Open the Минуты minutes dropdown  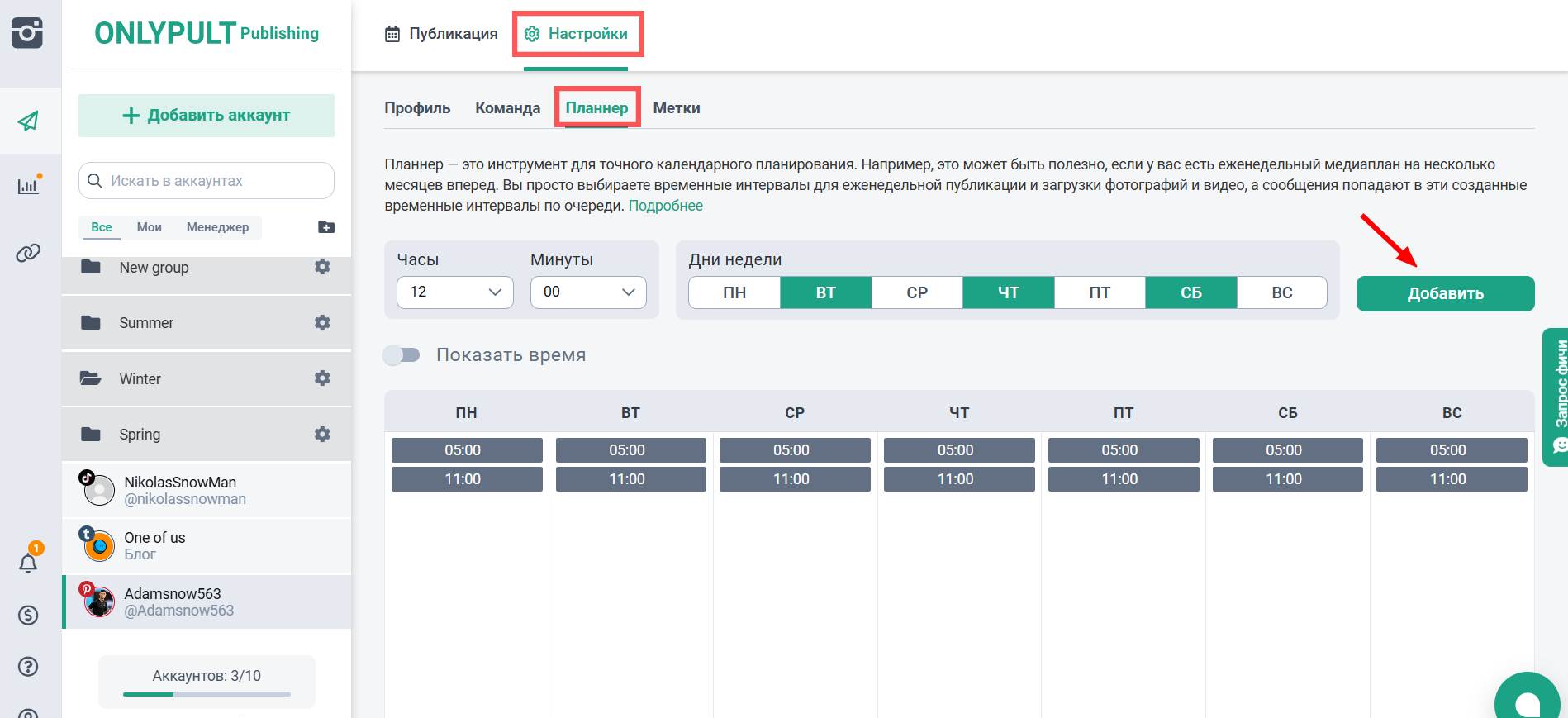[588, 292]
